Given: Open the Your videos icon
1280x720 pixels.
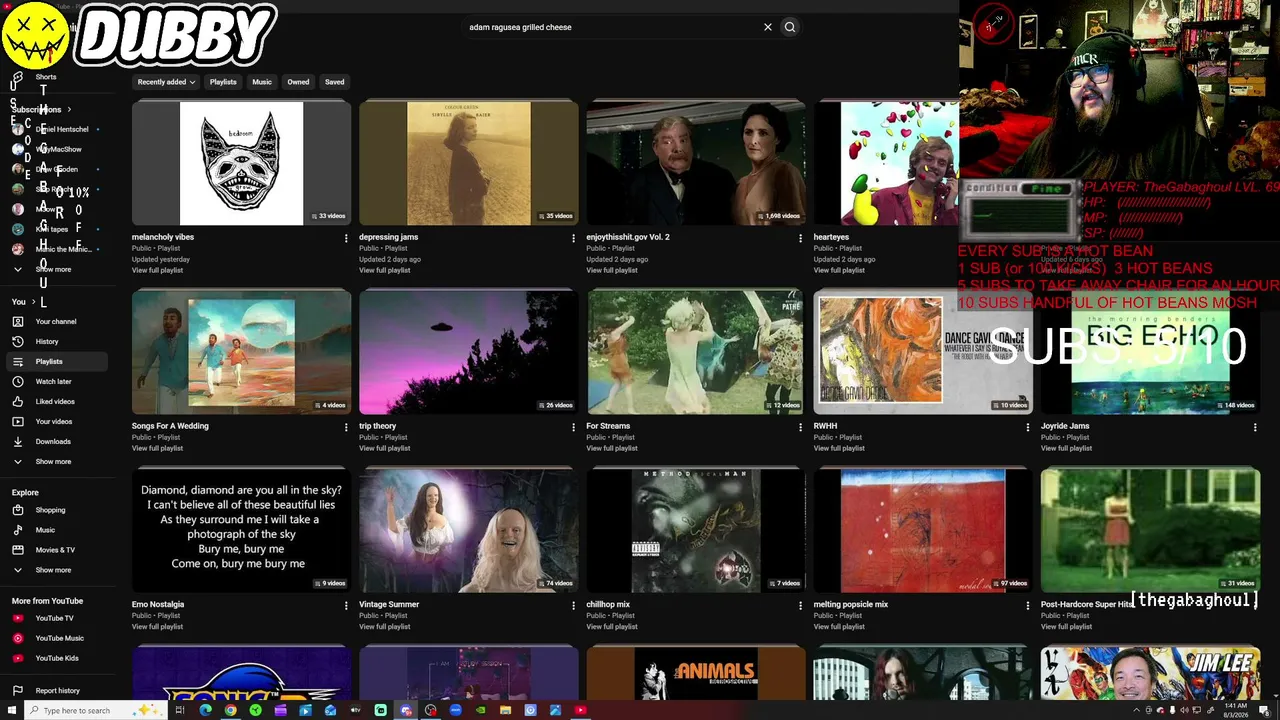Looking at the screenshot, I should [18, 422].
